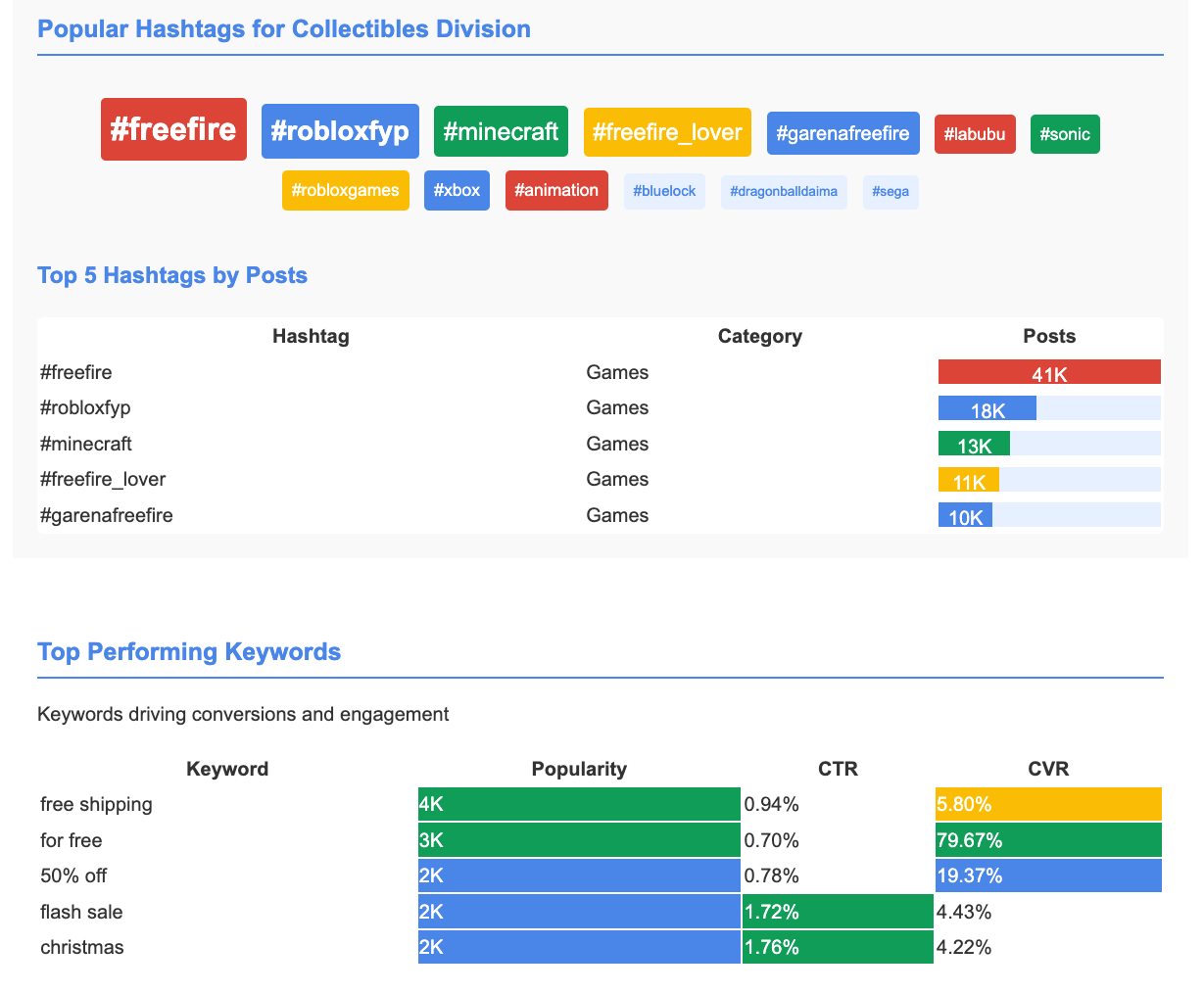Screen dimensions: 1204x993
Task: Click the CVR column header
Action: tap(1048, 769)
